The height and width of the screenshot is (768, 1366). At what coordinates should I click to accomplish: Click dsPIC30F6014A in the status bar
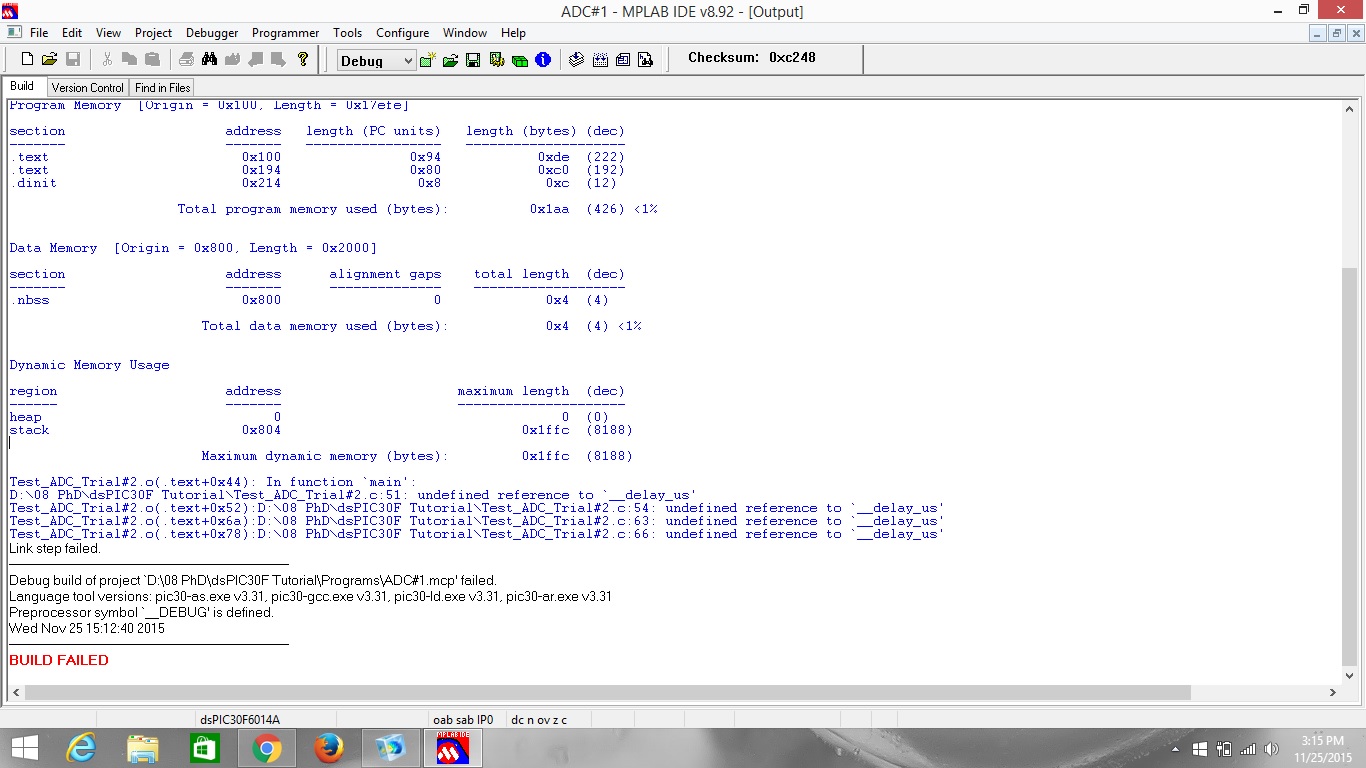[x=240, y=720]
